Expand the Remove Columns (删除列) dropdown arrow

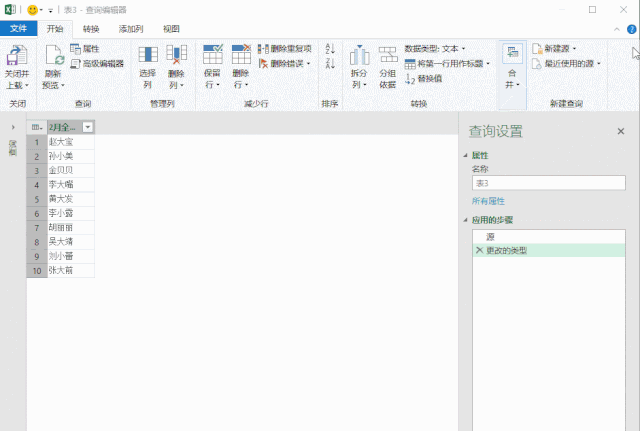point(182,86)
